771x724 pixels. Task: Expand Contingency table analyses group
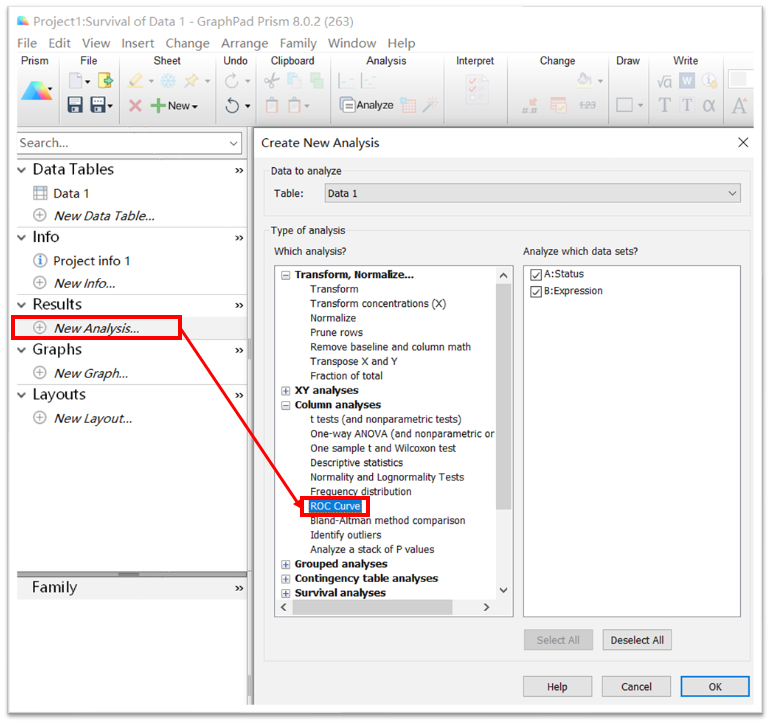click(x=286, y=579)
